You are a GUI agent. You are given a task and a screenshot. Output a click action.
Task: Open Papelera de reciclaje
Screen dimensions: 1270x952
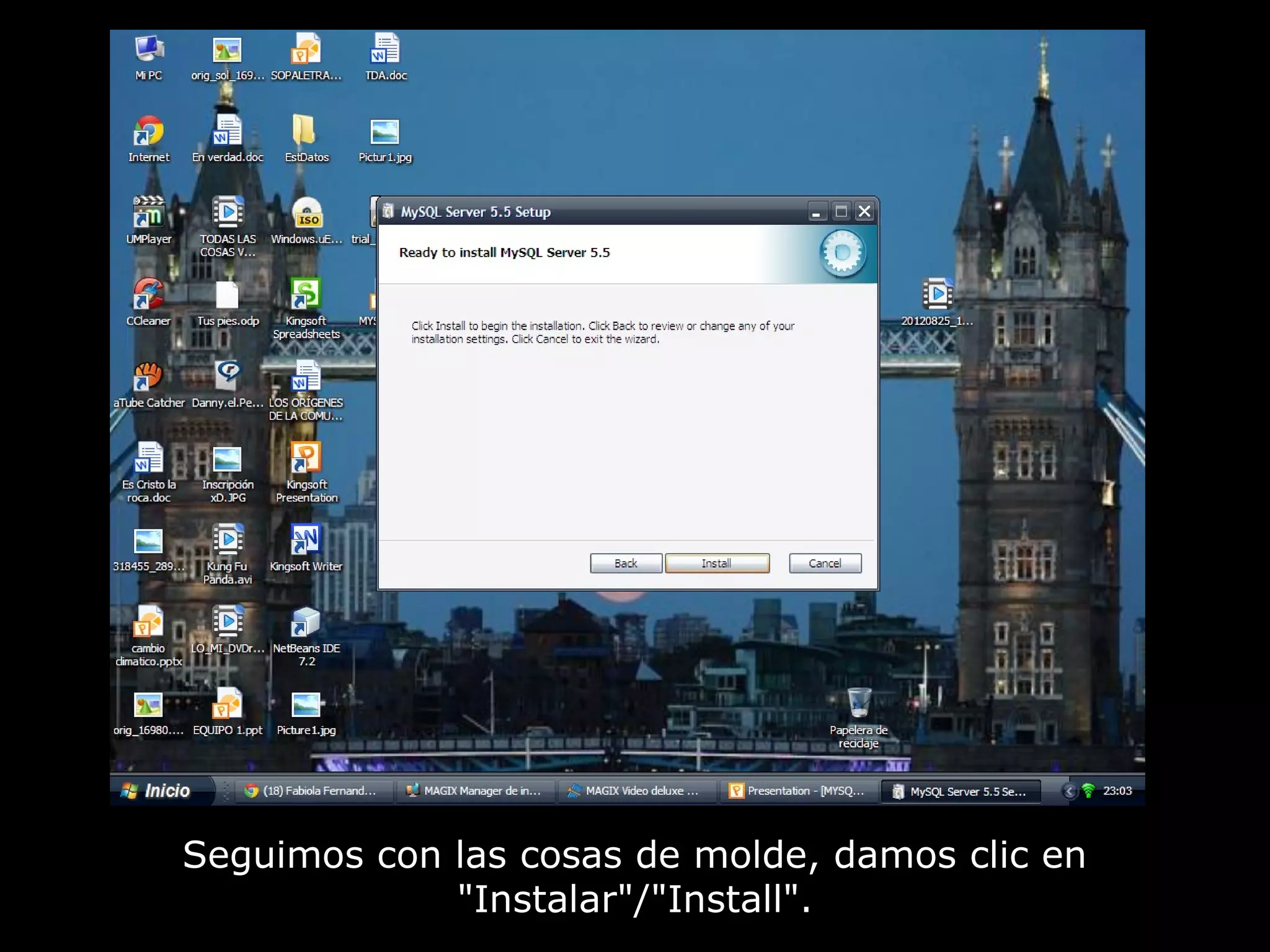859,718
